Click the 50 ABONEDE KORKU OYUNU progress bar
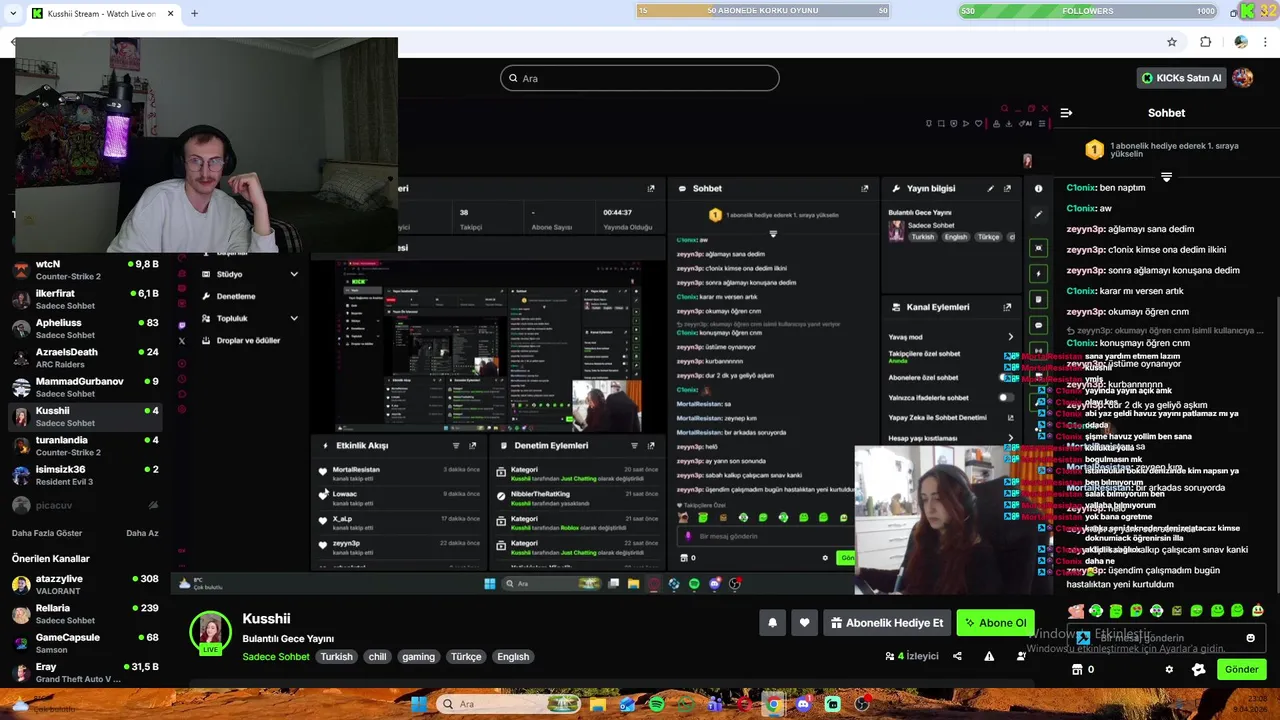 763,11
